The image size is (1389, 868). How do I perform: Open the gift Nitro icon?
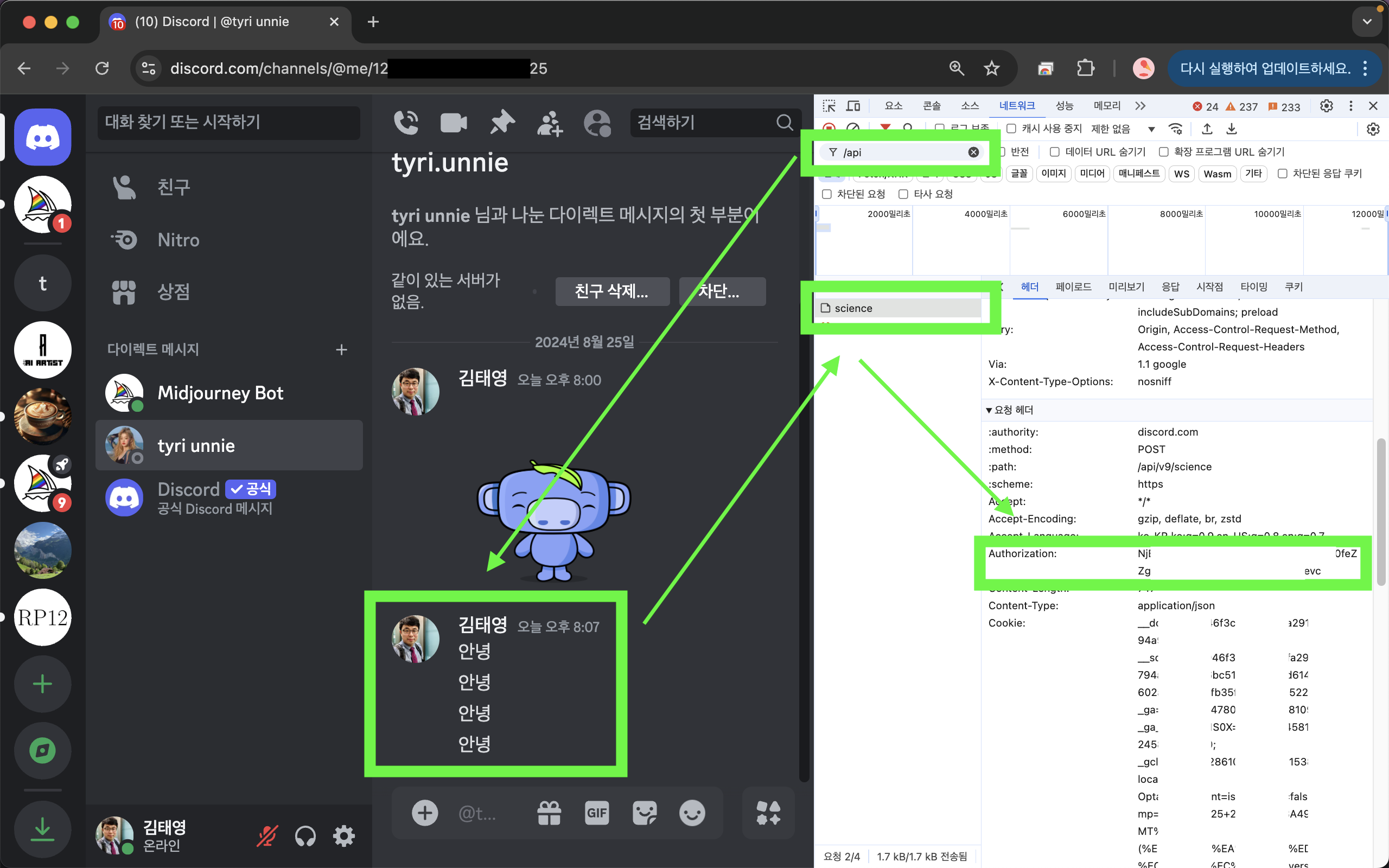coord(549,813)
